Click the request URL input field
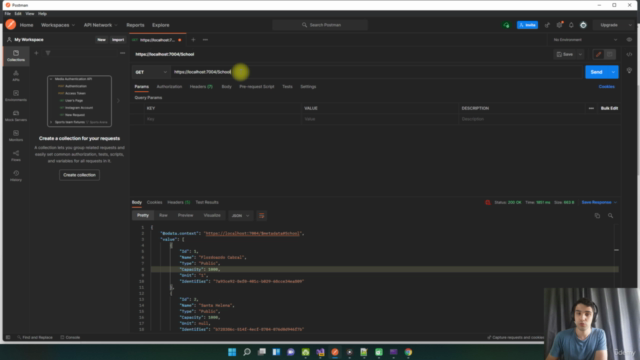The height and width of the screenshot is (360, 640). point(377,72)
